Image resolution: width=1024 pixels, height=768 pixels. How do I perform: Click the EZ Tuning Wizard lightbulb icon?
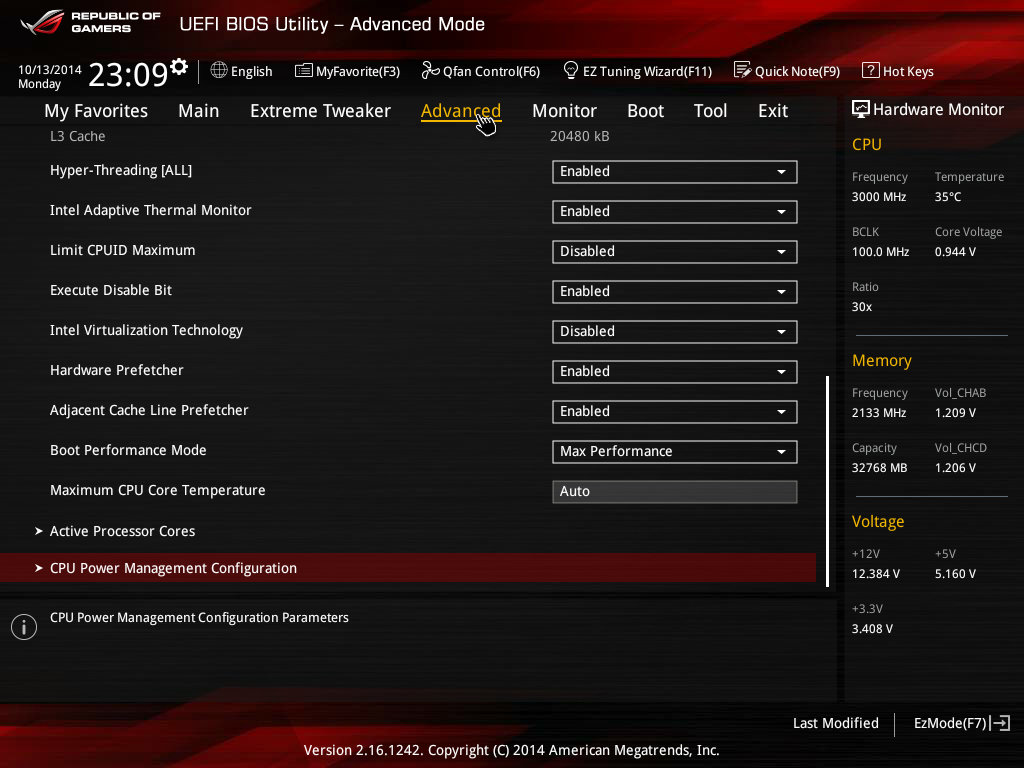[571, 71]
